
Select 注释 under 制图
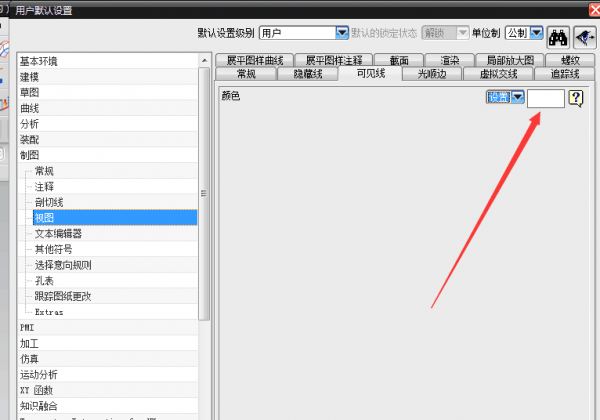pos(115,187)
